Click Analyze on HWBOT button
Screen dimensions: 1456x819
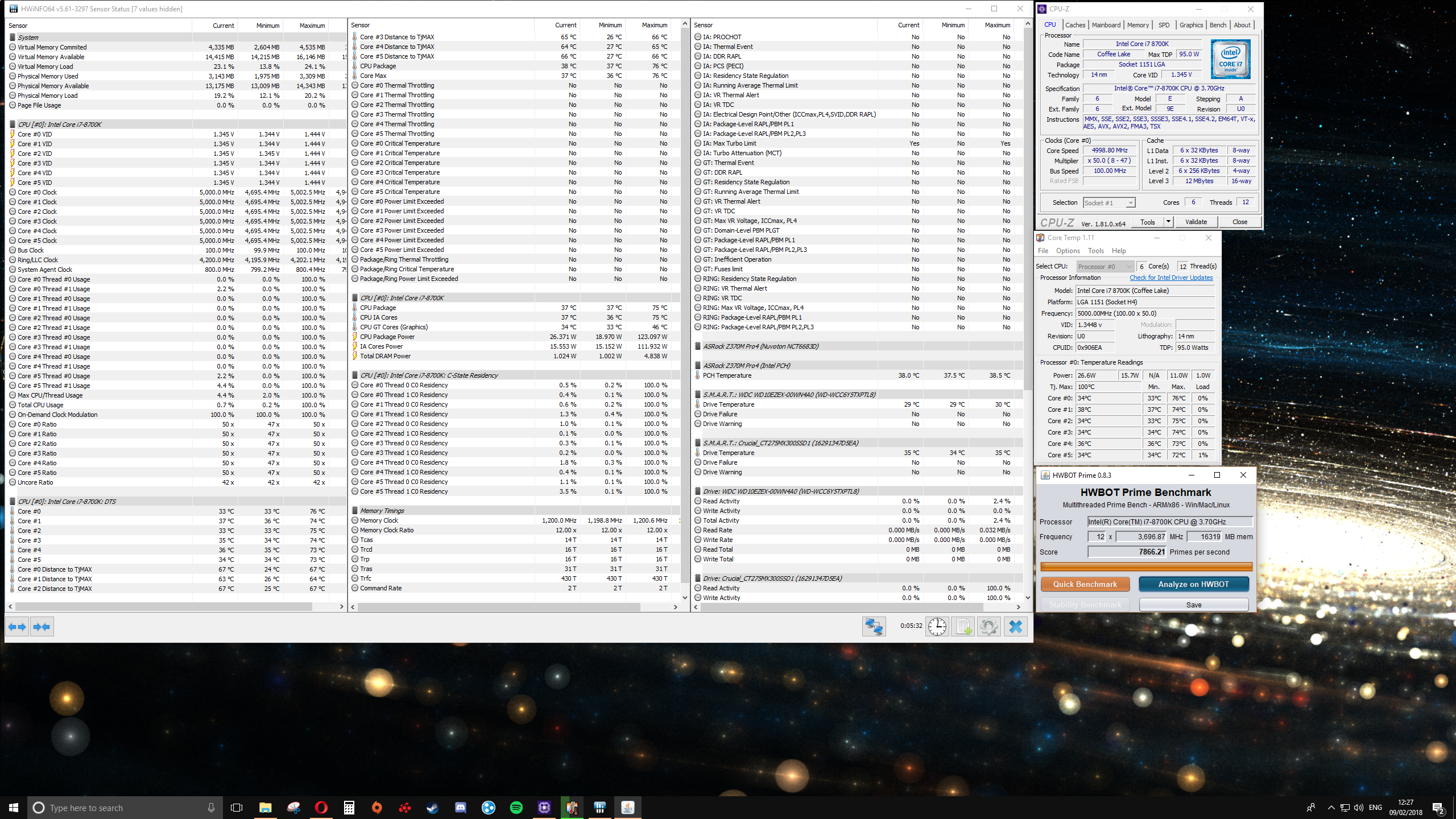[1193, 584]
